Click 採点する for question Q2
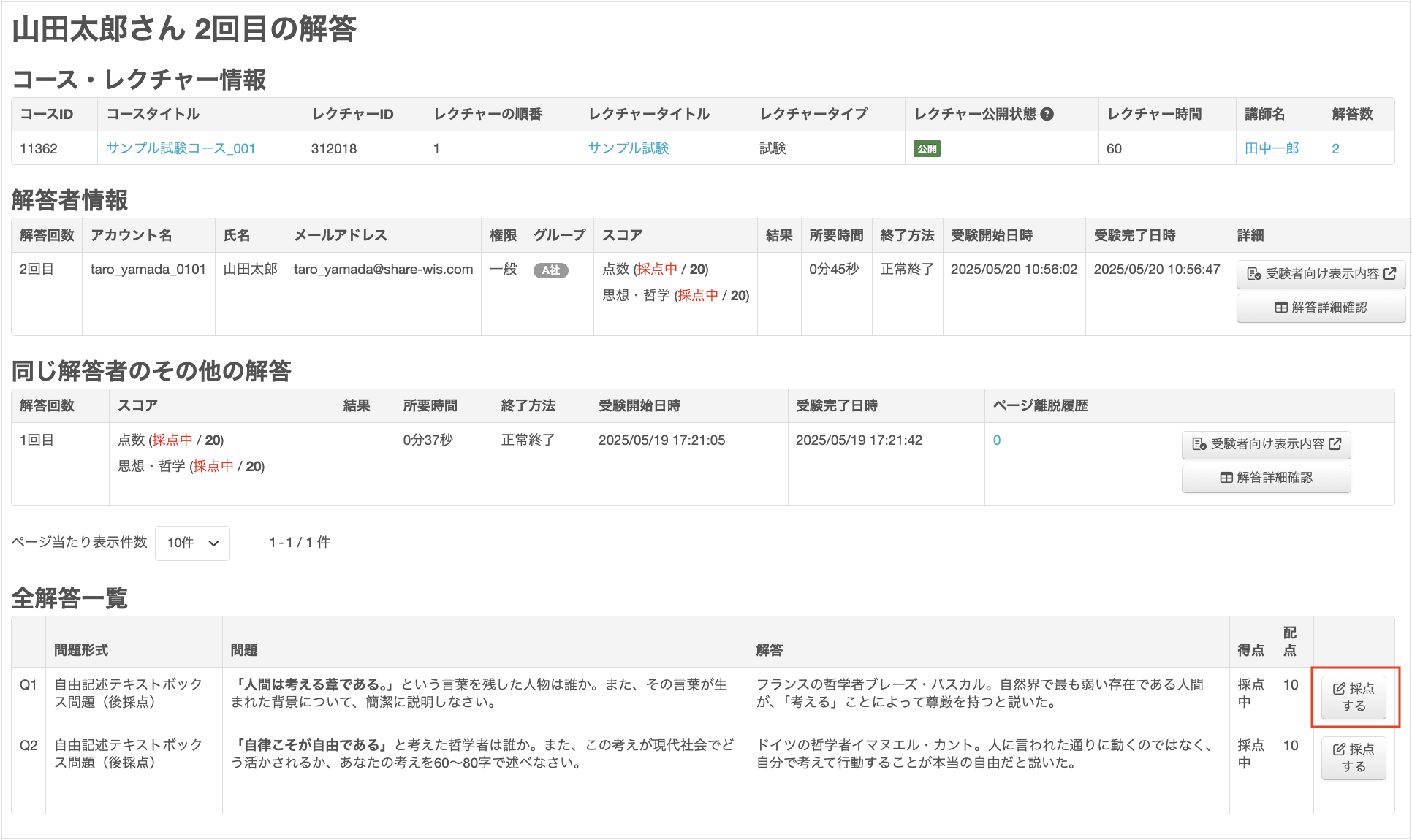Image resolution: width=1412 pixels, height=840 pixels. [x=1354, y=758]
